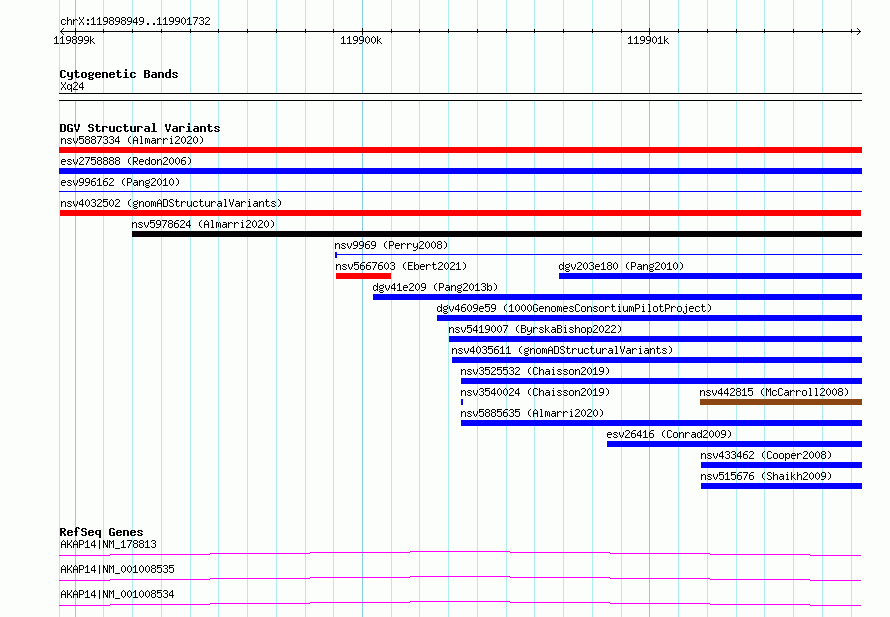Click the esv26416 (Conrad2009) label
The width and height of the screenshot is (890, 617).
[669, 434]
